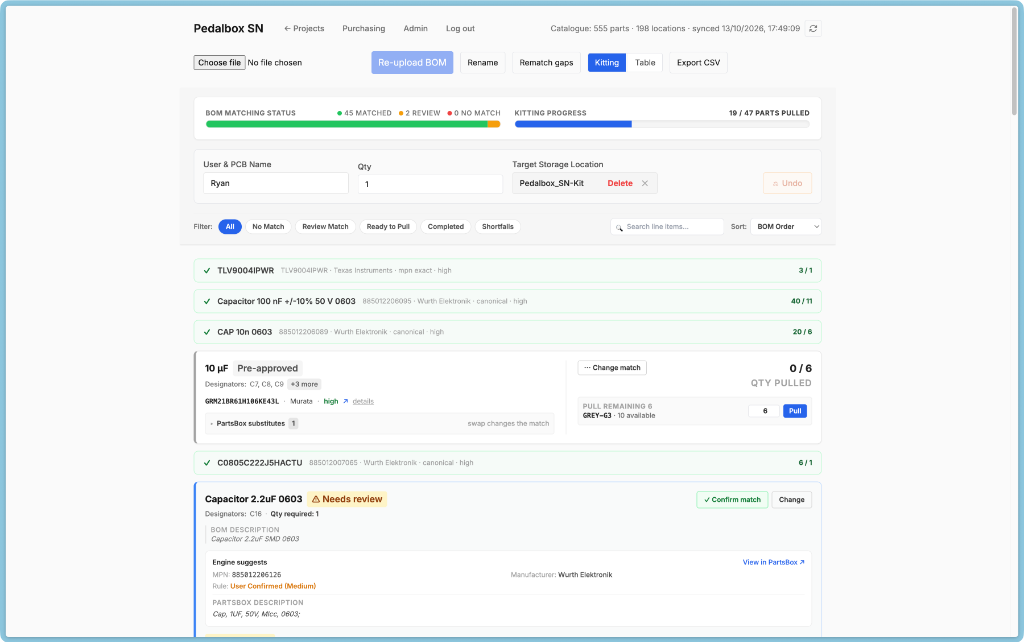Open the BOM Order sort dropdown

pyautogui.click(x=786, y=227)
